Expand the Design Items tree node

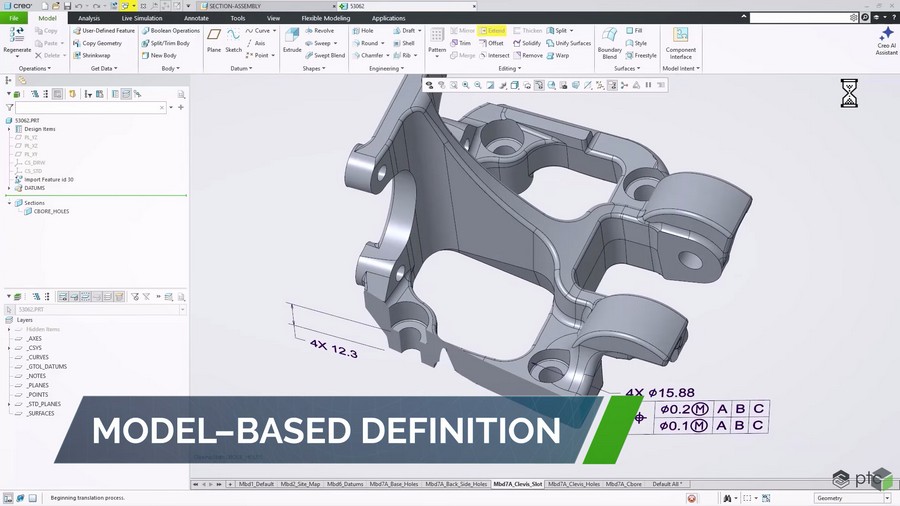(x=9, y=129)
